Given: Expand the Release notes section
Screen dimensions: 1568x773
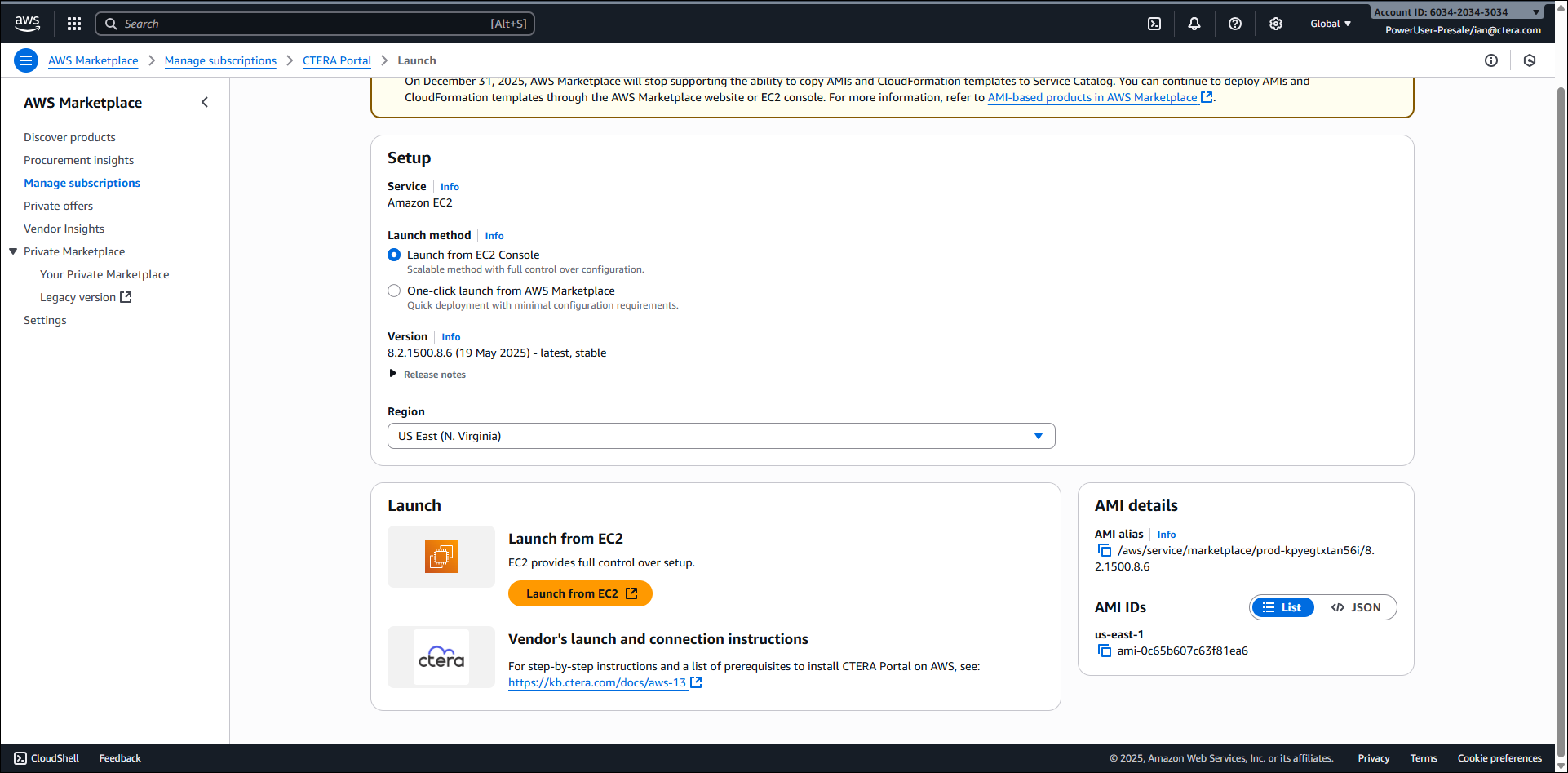Looking at the screenshot, I should pos(427,375).
